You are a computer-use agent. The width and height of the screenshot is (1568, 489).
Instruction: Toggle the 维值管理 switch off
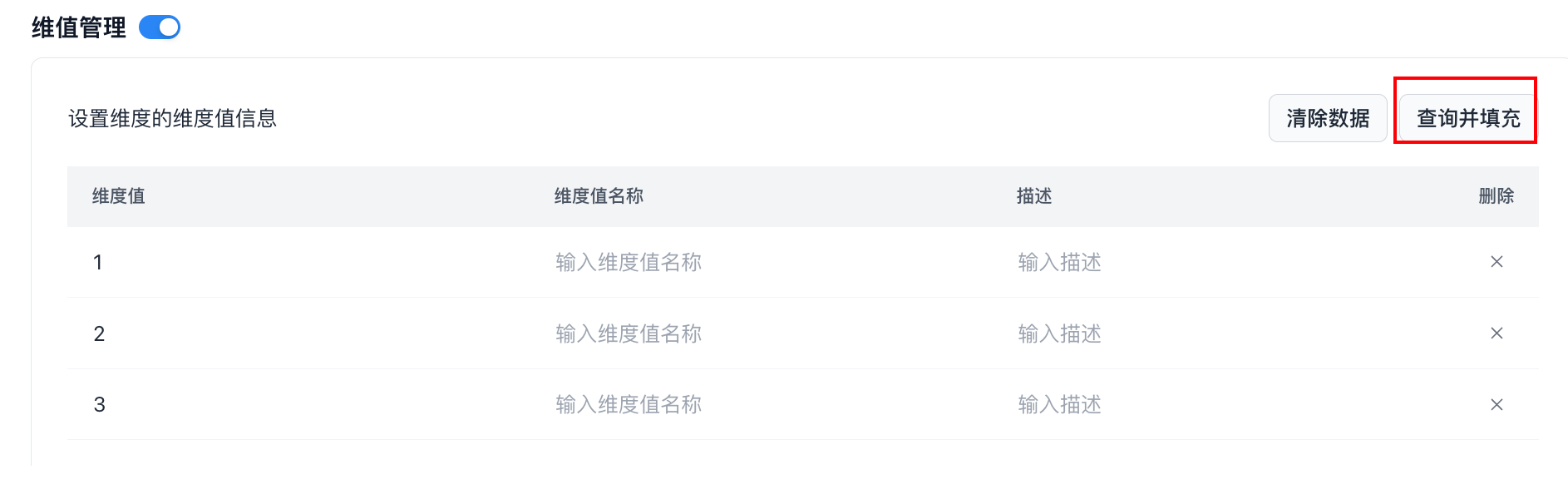click(x=160, y=27)
